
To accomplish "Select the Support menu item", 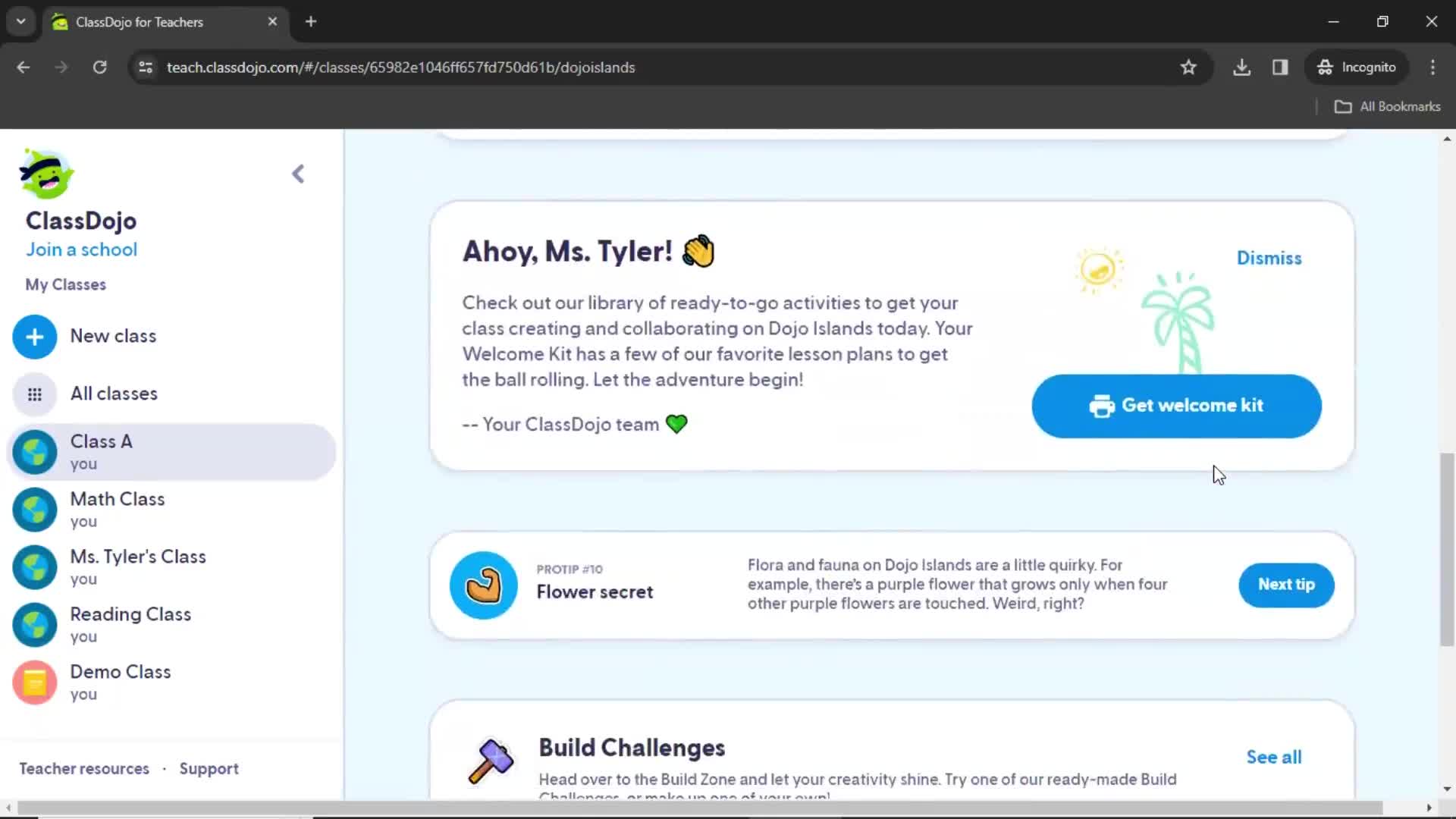I will point(209,769).
